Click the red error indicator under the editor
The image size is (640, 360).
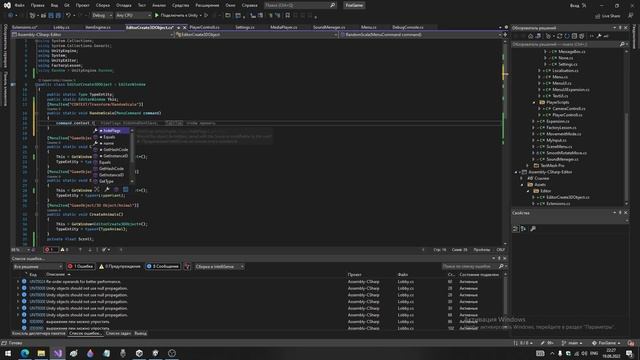(x=51, y=250)
